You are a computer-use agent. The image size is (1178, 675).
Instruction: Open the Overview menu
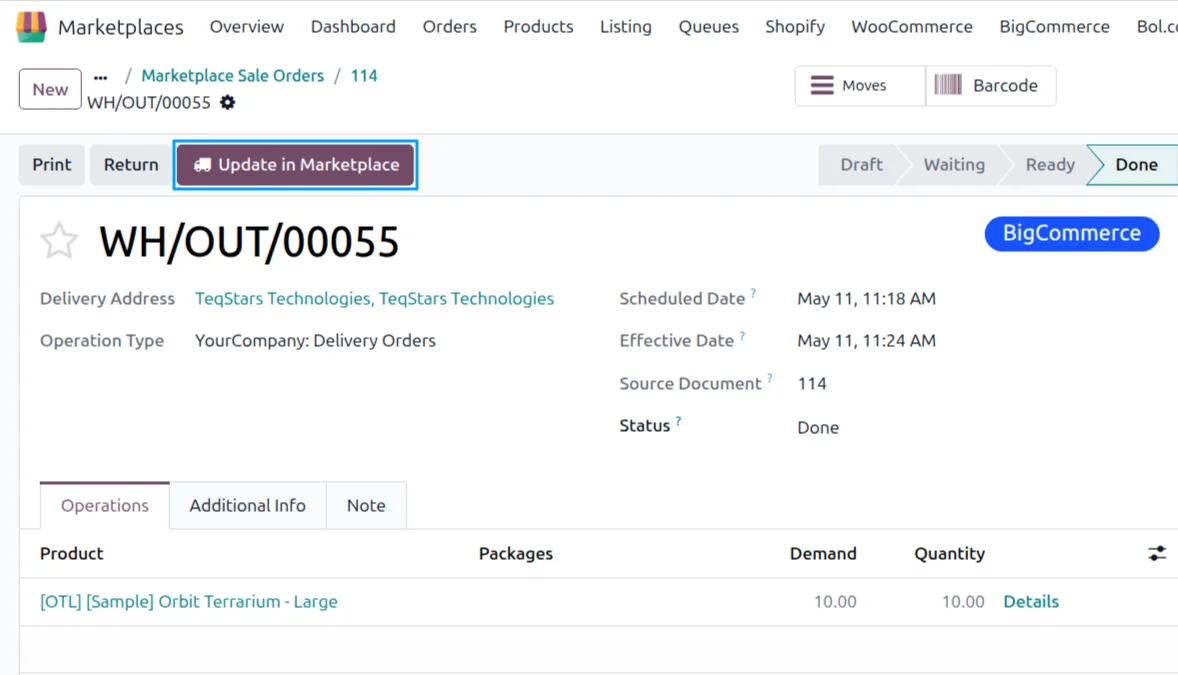(x=246, y=27)
